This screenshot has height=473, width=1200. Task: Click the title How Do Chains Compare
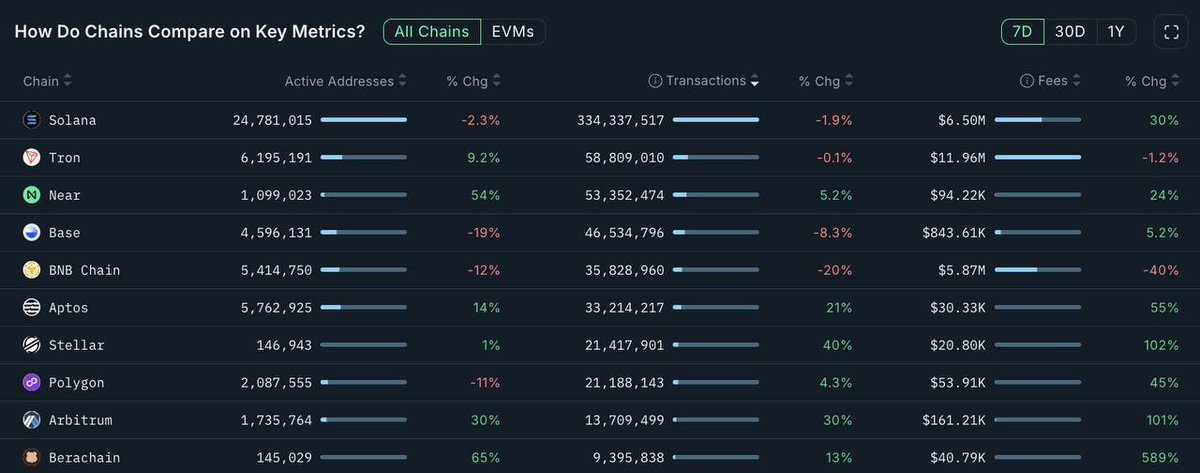click(190, 31)
